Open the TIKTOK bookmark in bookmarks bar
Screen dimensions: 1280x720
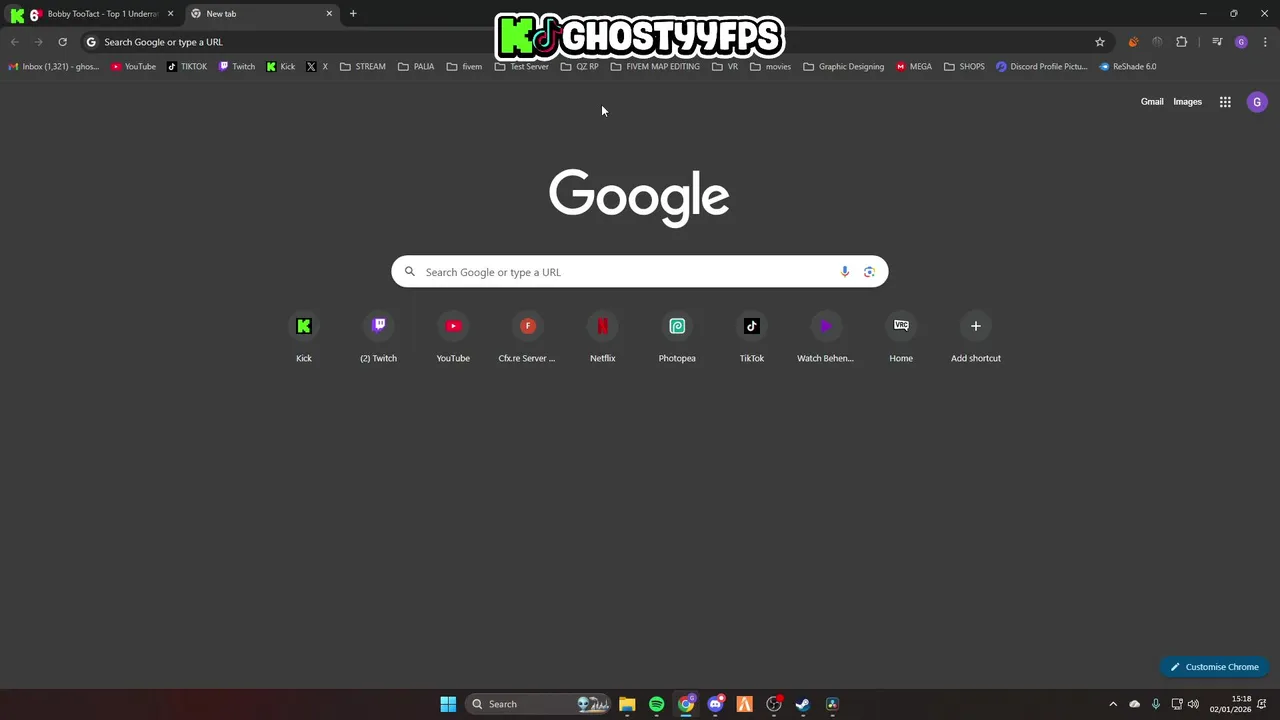pyautogui.click(x=187, y=67)
